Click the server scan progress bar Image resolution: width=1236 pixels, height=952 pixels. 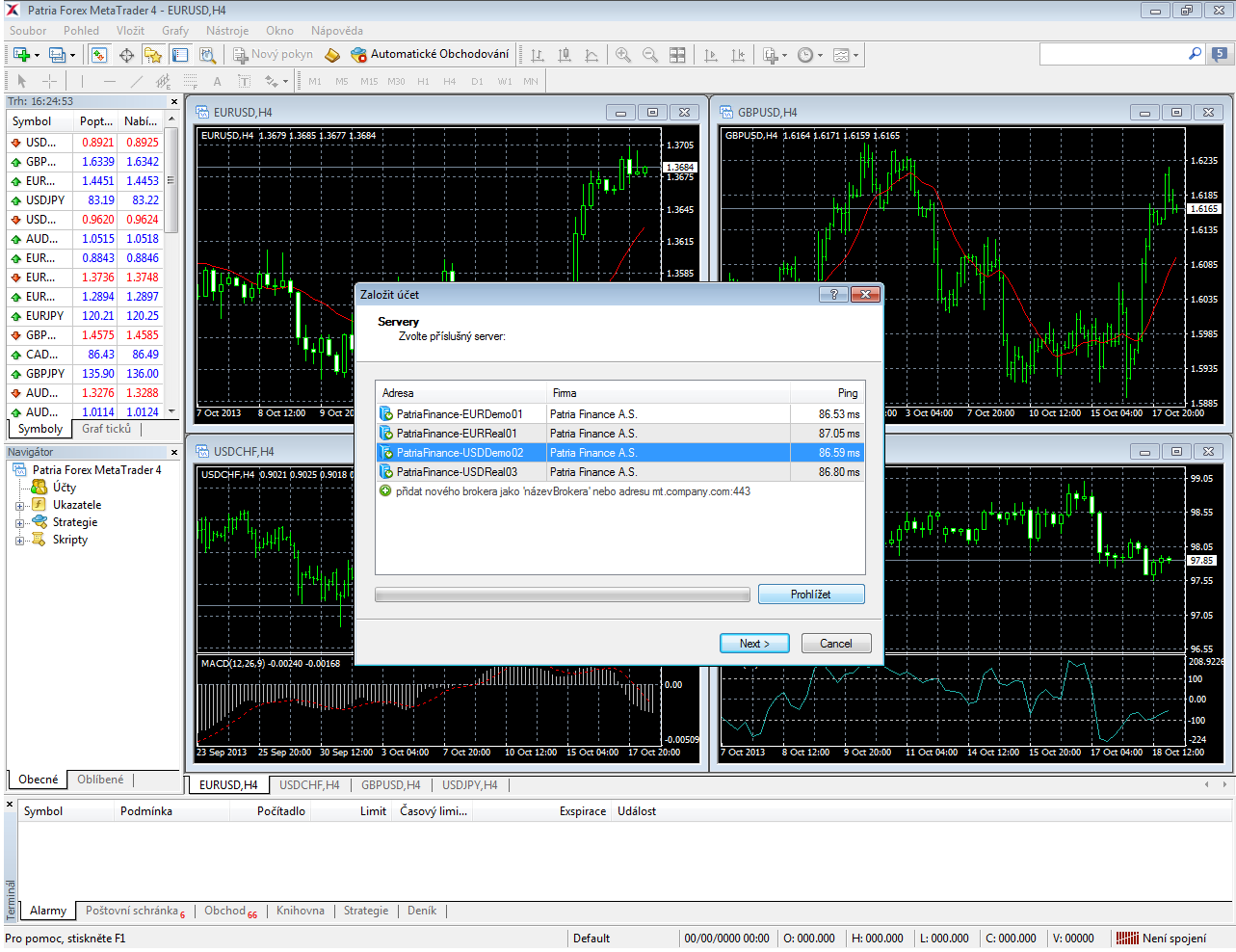[563, 595]
